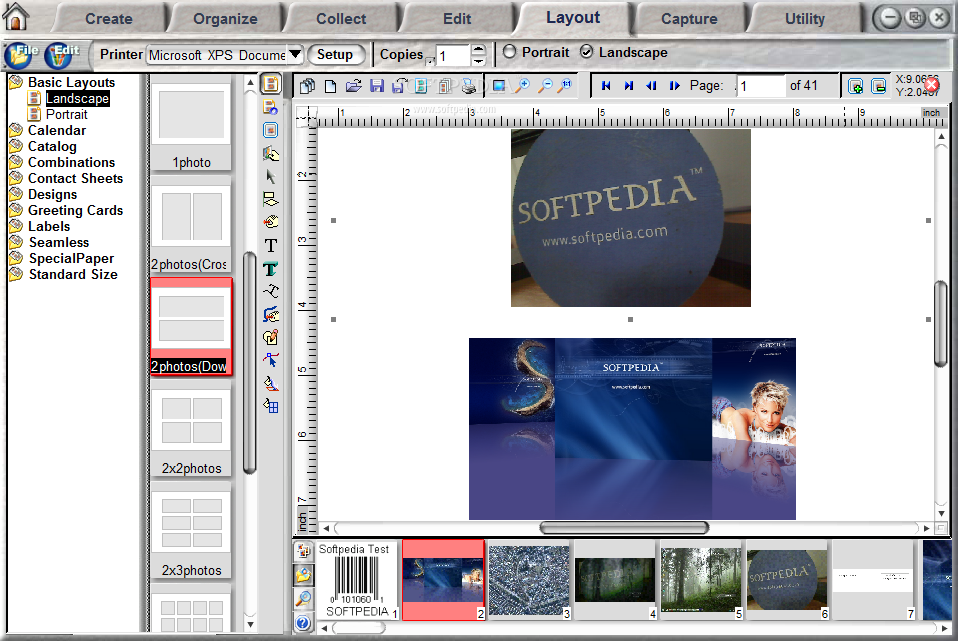Open the File round menu button
This screenshot has width=958, height=641.
tap(20, 55)
